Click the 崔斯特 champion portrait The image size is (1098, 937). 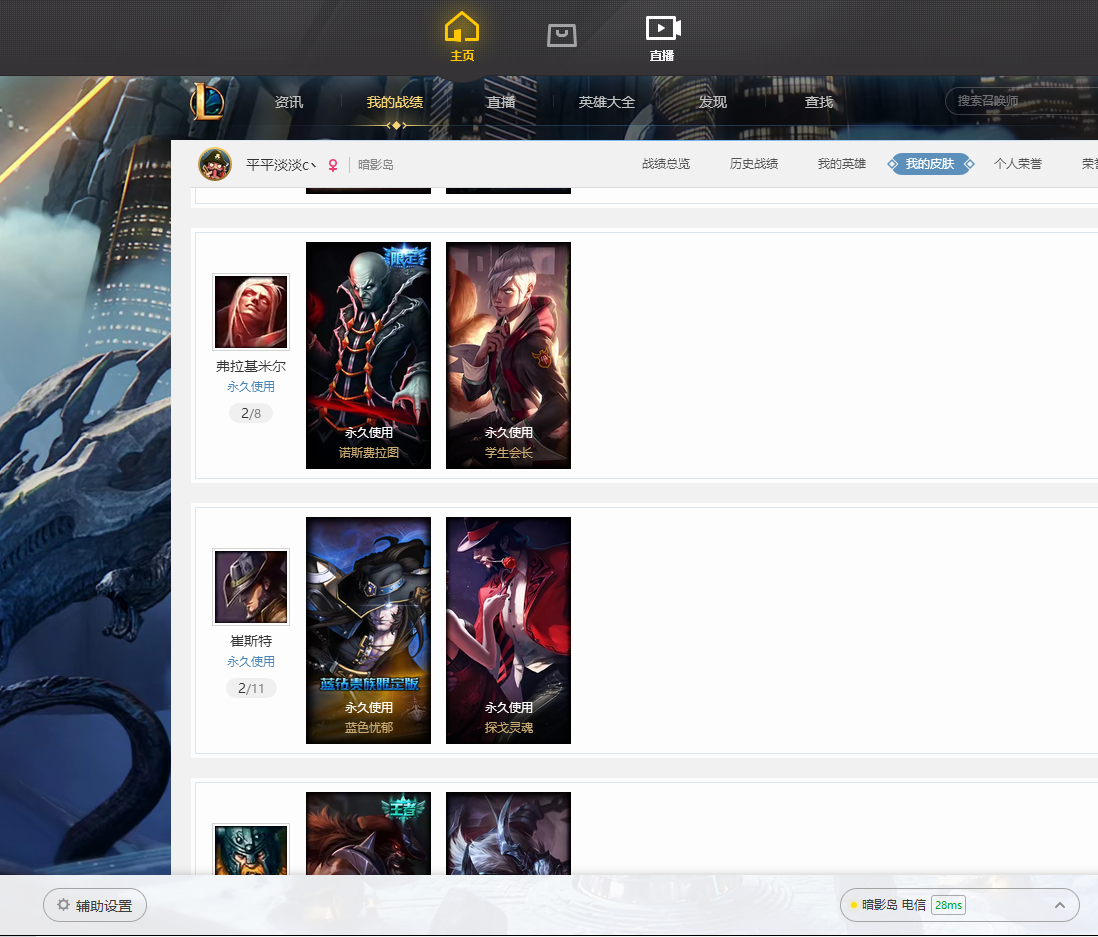point(251,587)
